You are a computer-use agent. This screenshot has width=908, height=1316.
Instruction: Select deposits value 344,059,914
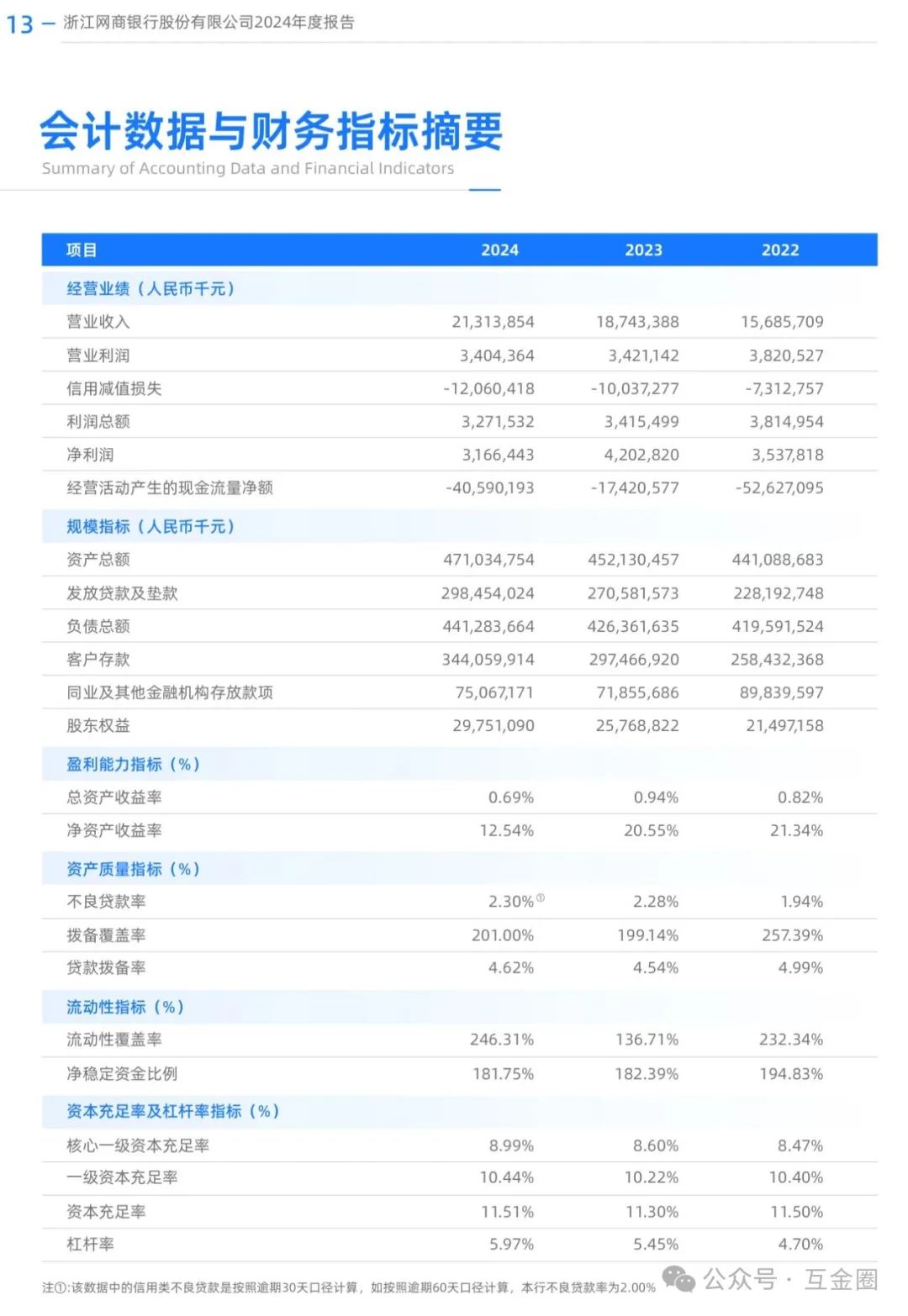click(488, 660)
